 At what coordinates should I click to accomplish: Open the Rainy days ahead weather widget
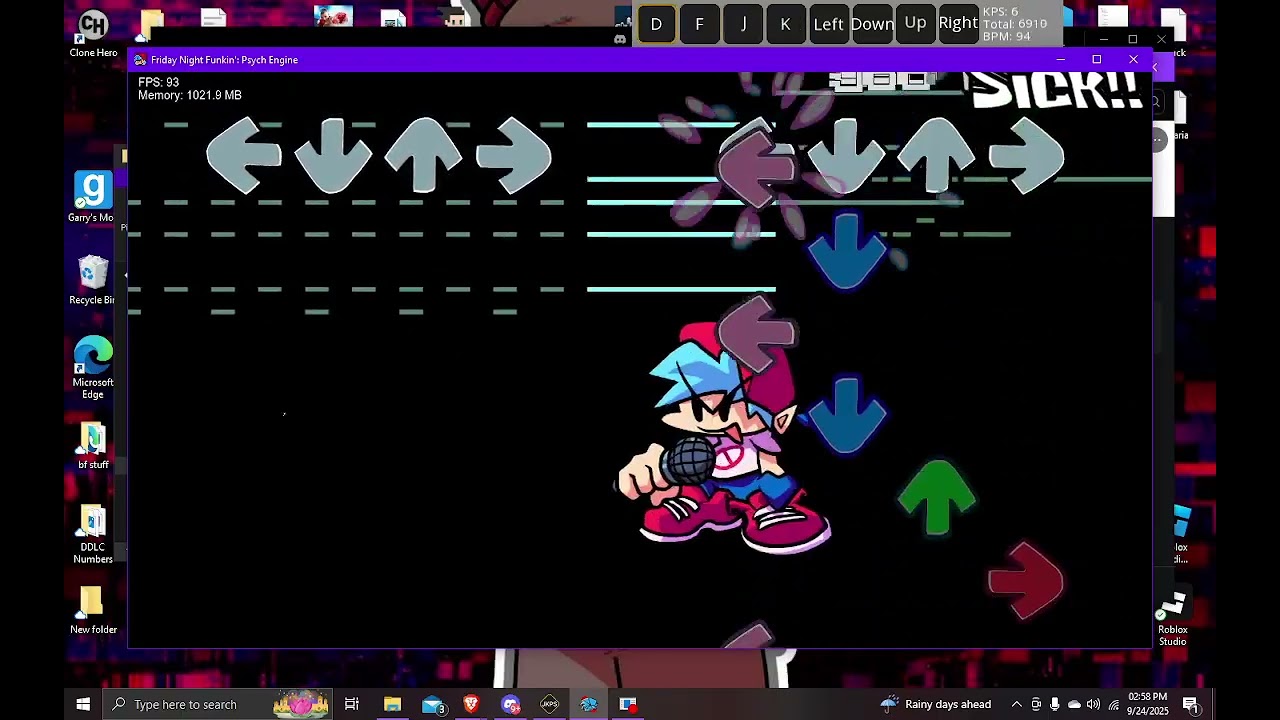pyautogui.click(x=936, y=704)
